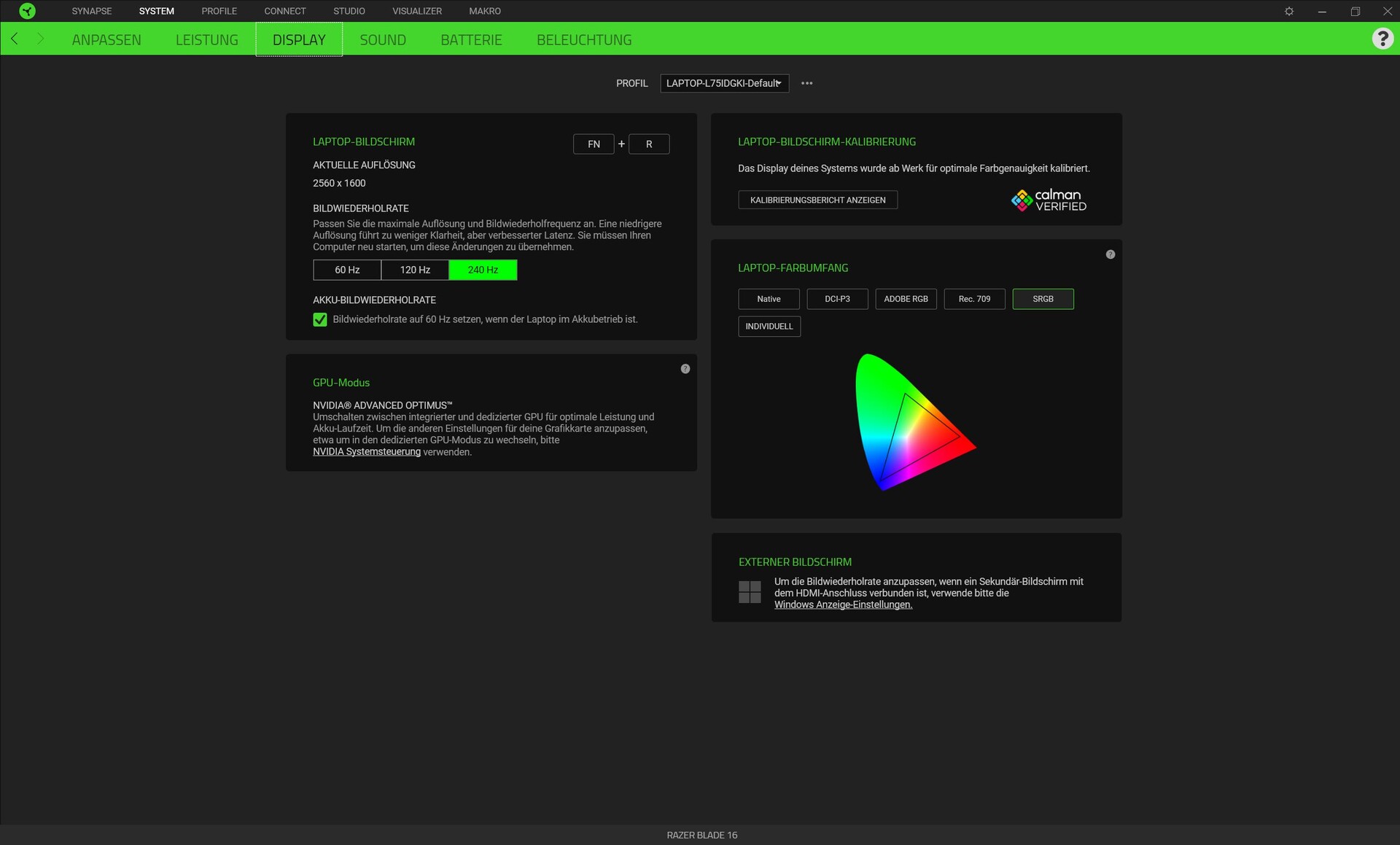Open NVIDIA Systemsteuerung link
This screenshot has width=1400, height=845.
click(367, 452)
